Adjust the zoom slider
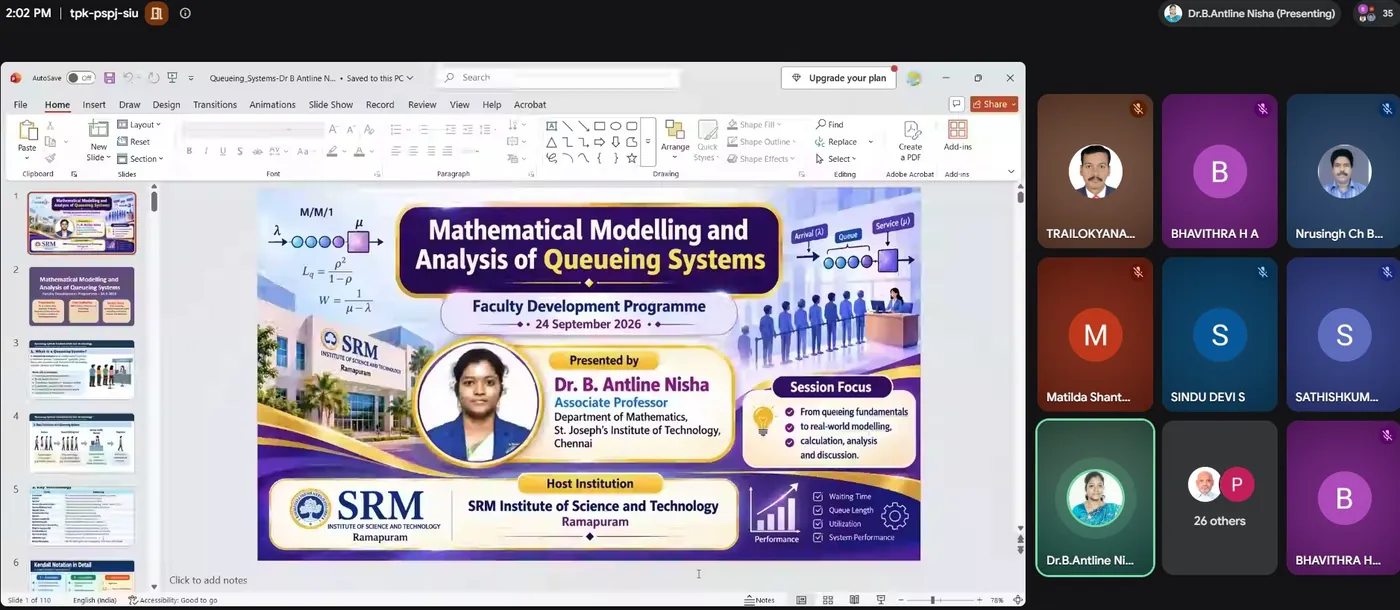This screenshot has height=610, width=1400. 932,600
